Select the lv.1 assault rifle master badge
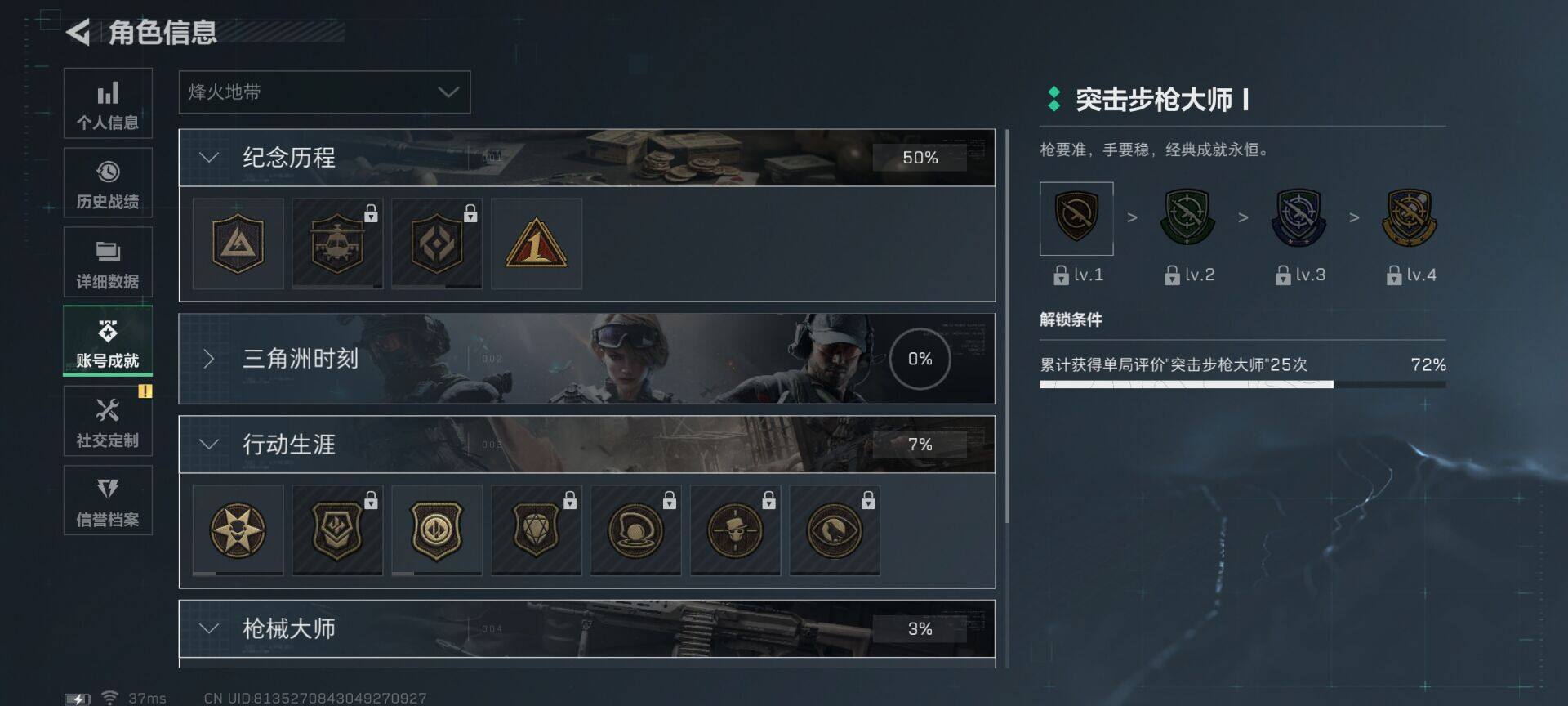This screenshot has width=1568, height=706. pos(1076,218)
